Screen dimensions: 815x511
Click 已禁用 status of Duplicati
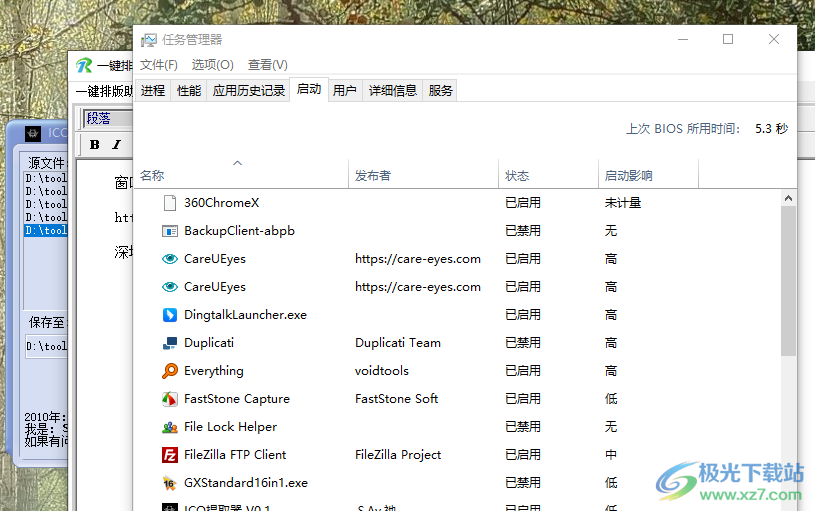(x=523, y=343)
